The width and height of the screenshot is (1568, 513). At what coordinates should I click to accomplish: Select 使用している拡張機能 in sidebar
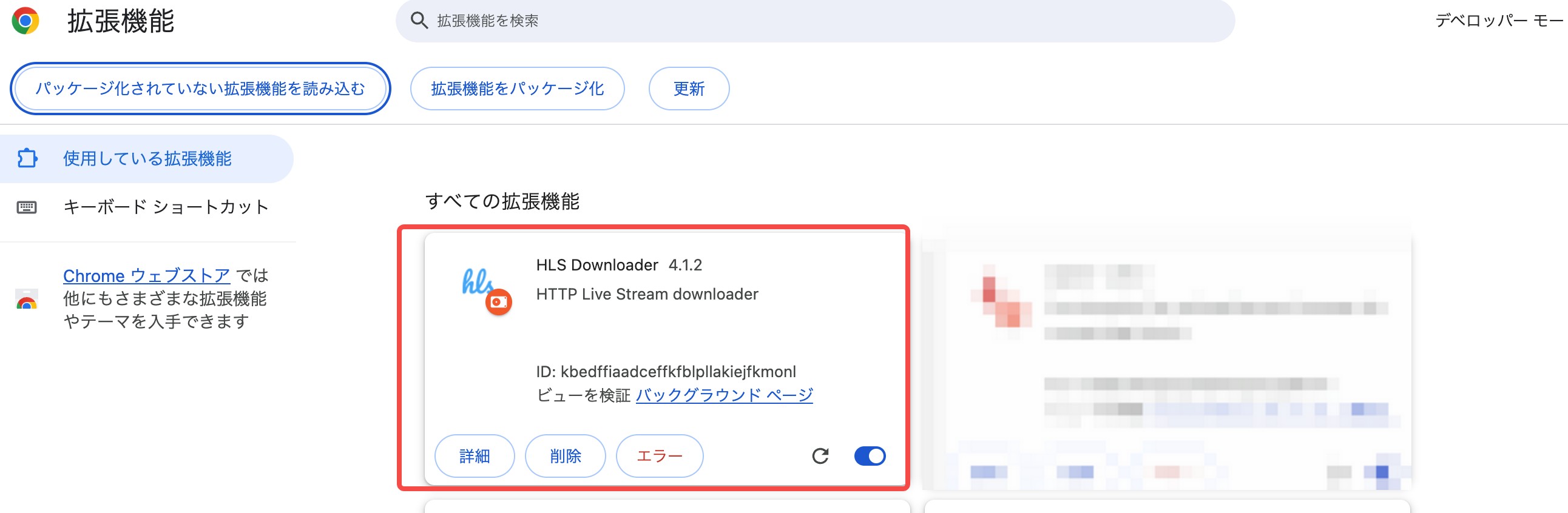pyautogui.click(x=147, y=159)
